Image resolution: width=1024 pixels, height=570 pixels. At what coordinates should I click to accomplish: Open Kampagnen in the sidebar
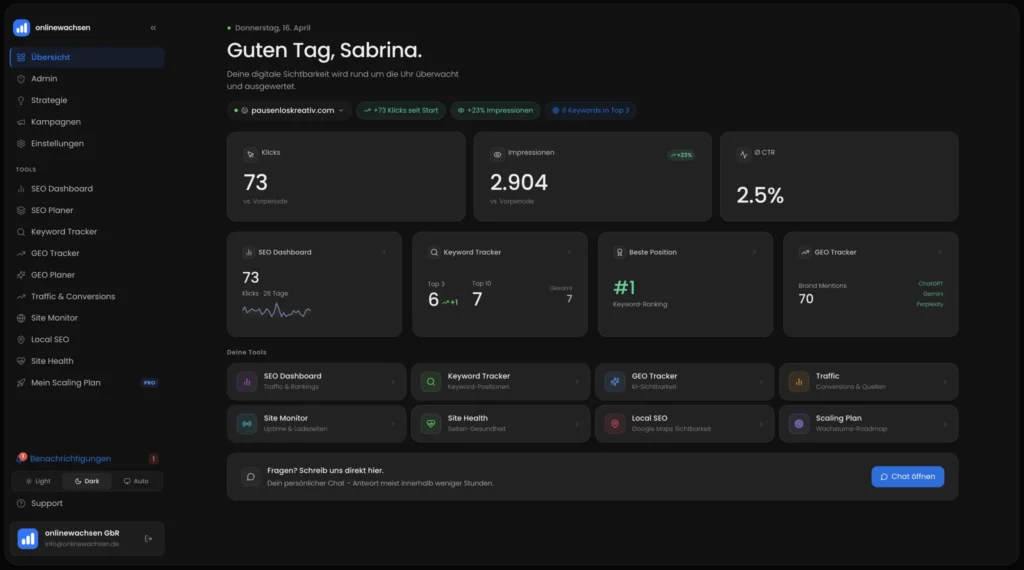tap(55, 122)
